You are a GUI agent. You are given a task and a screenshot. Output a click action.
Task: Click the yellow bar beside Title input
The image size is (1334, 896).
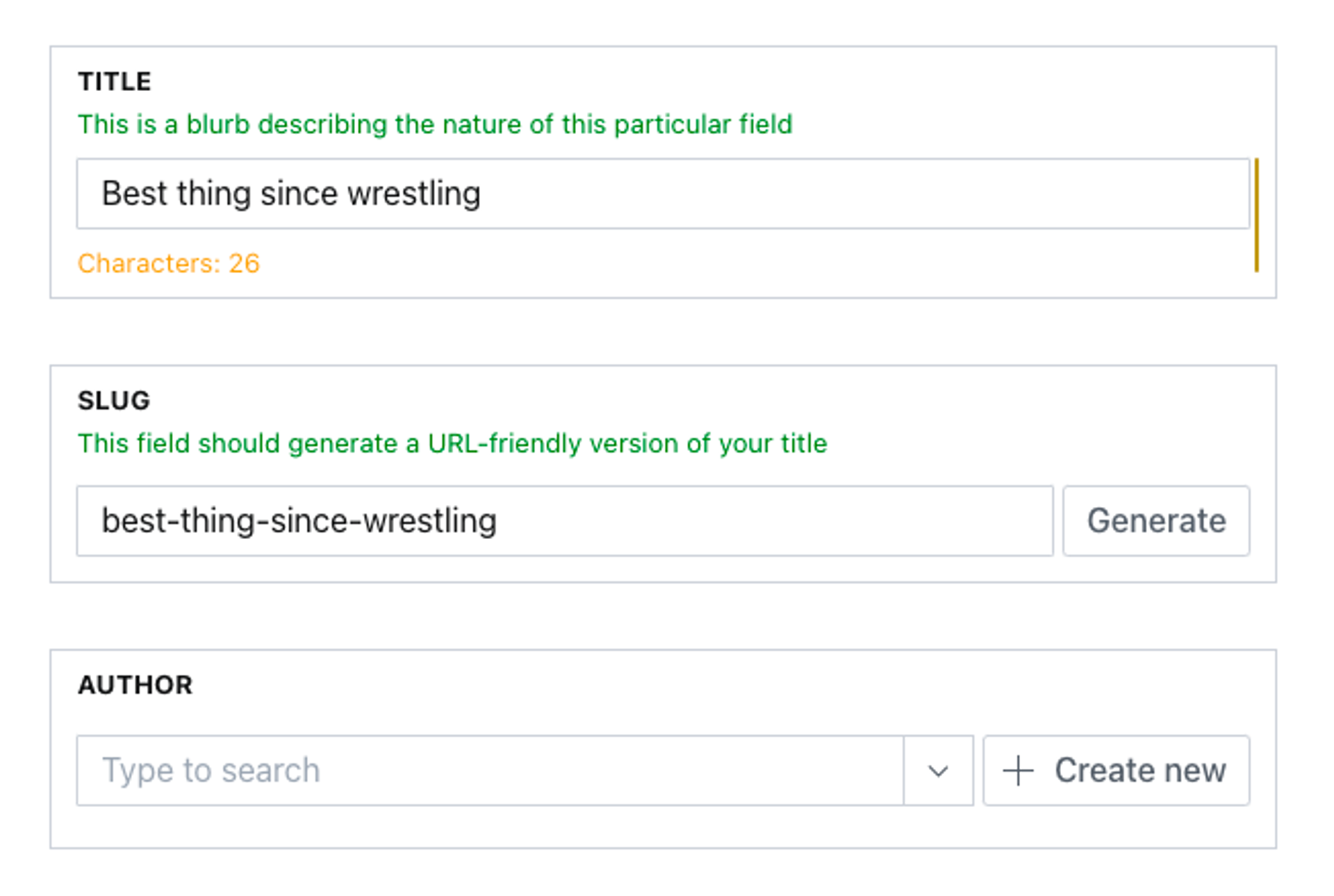1257,215
